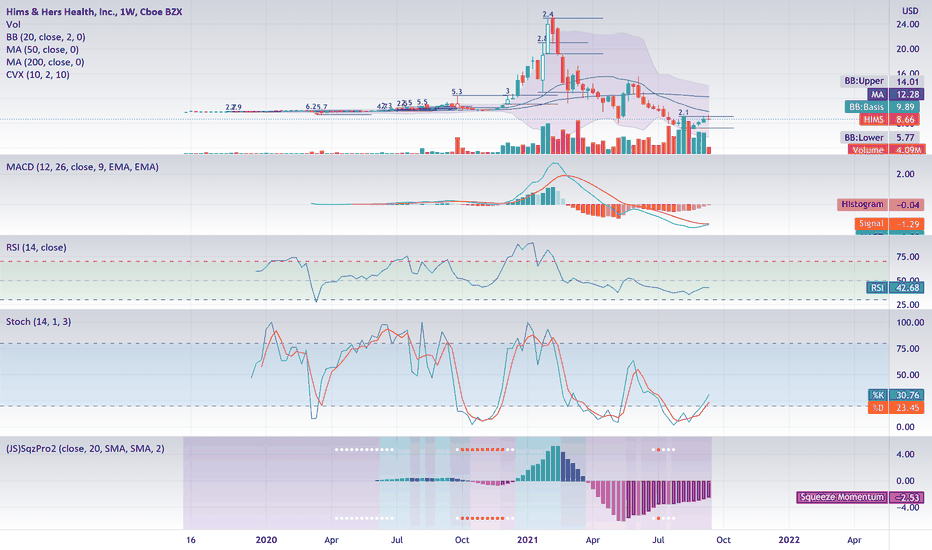
Task: Click the 2.1 pivot annotation near recent candles
Action: pos(684,112)
